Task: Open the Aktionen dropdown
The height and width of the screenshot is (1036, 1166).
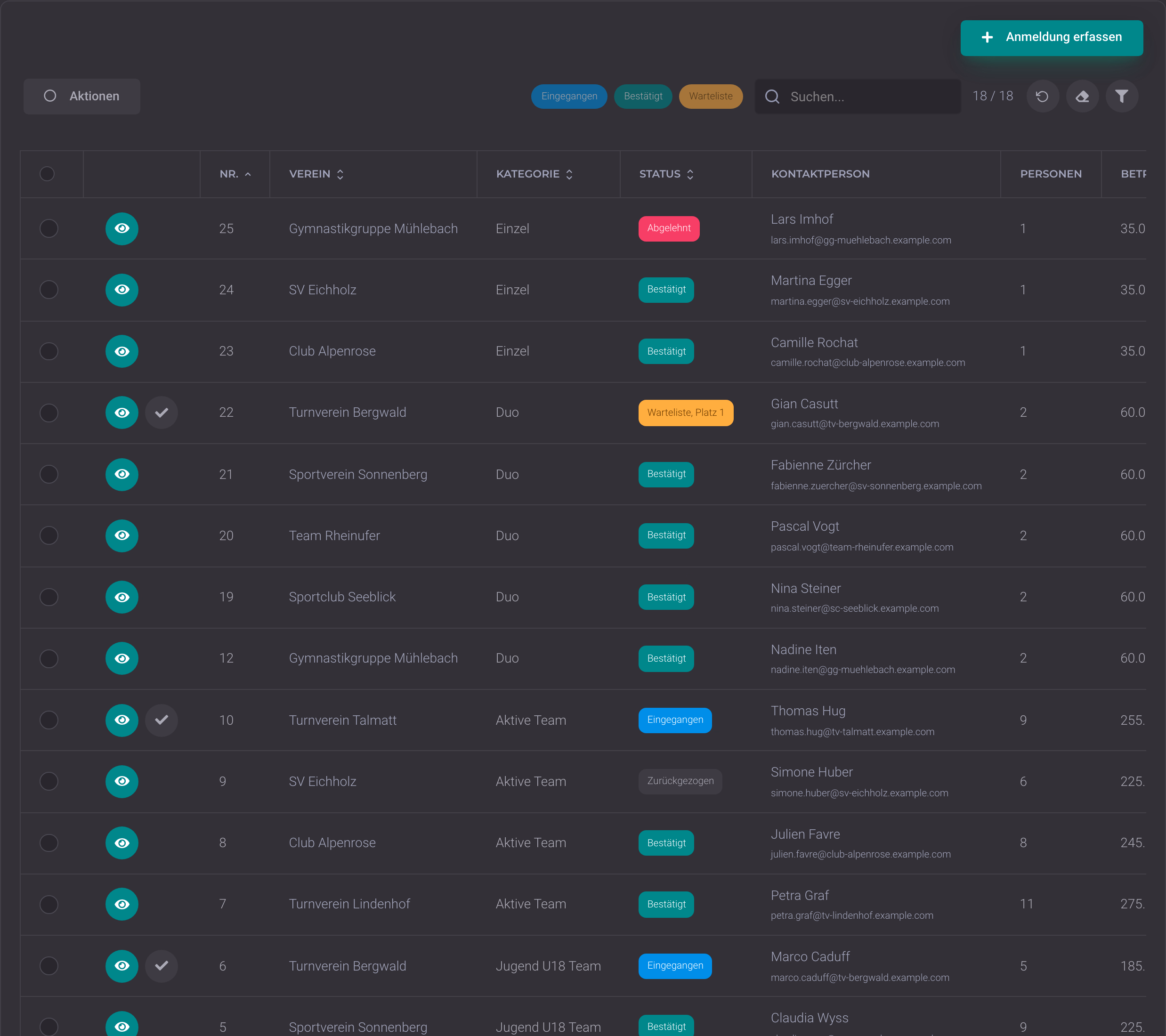Action: click(x=82, y=97)
